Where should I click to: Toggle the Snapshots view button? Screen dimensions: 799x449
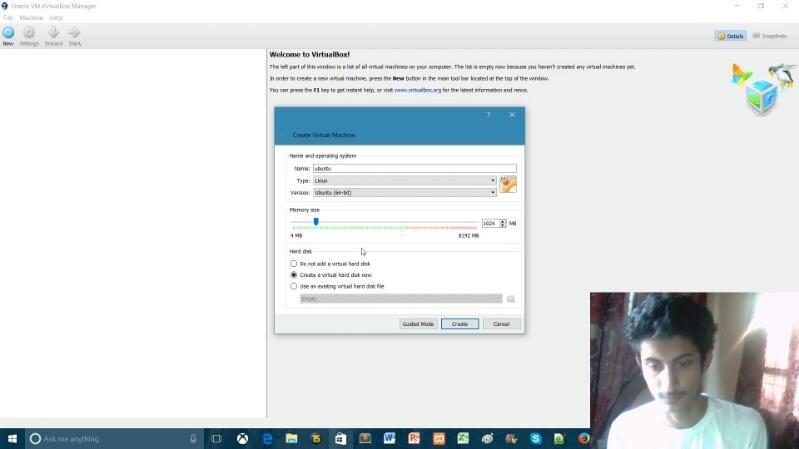770,36
